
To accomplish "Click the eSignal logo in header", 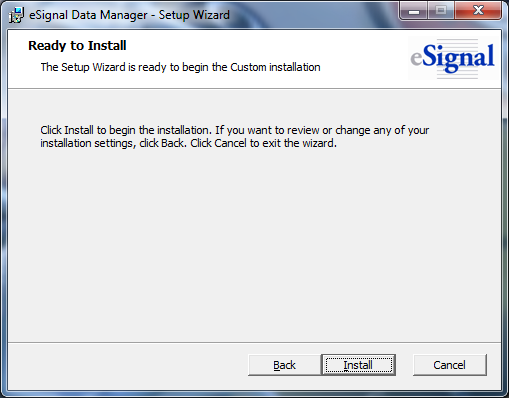I will (x=452, y=59).
